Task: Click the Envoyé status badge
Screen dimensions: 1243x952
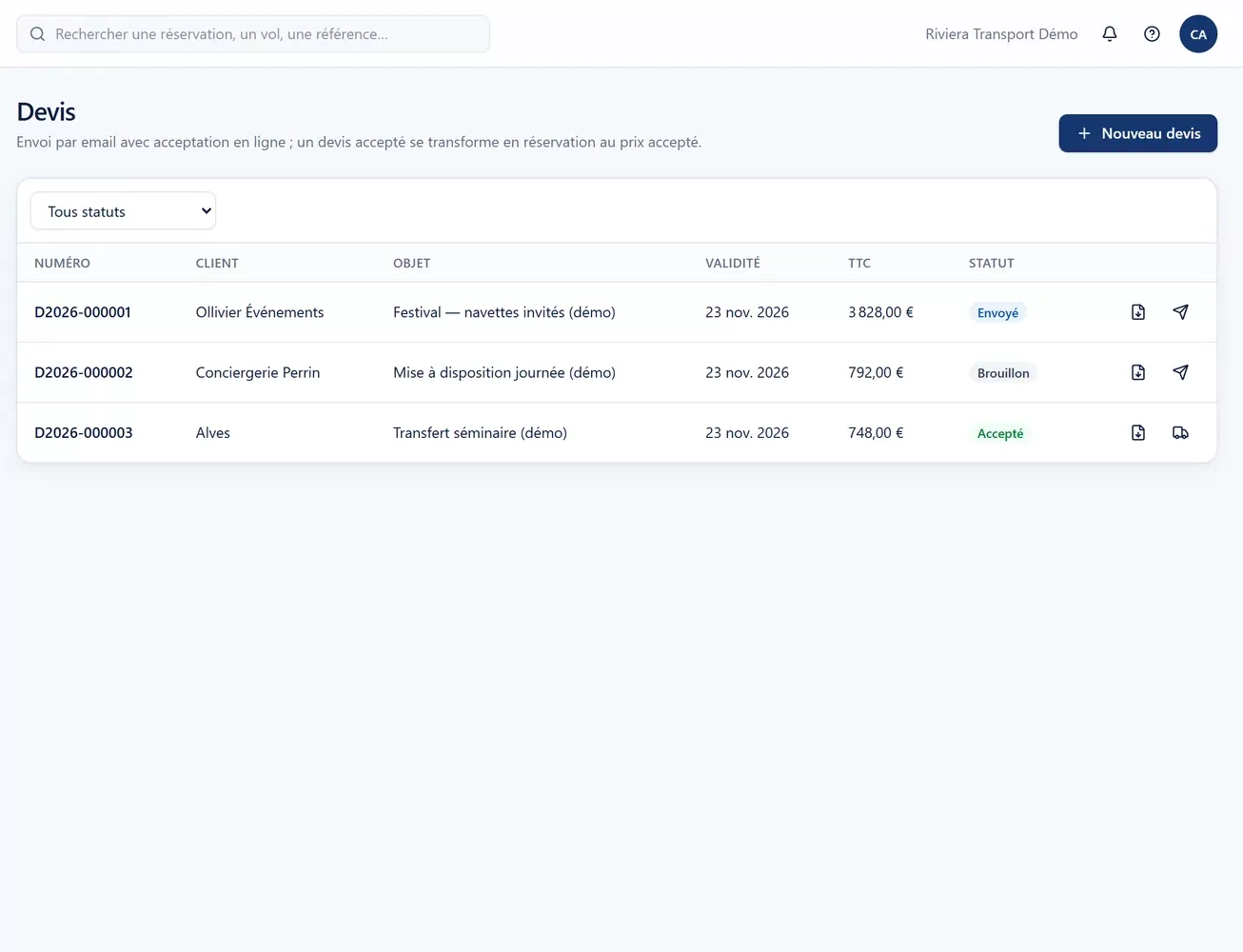Action: 997,312
